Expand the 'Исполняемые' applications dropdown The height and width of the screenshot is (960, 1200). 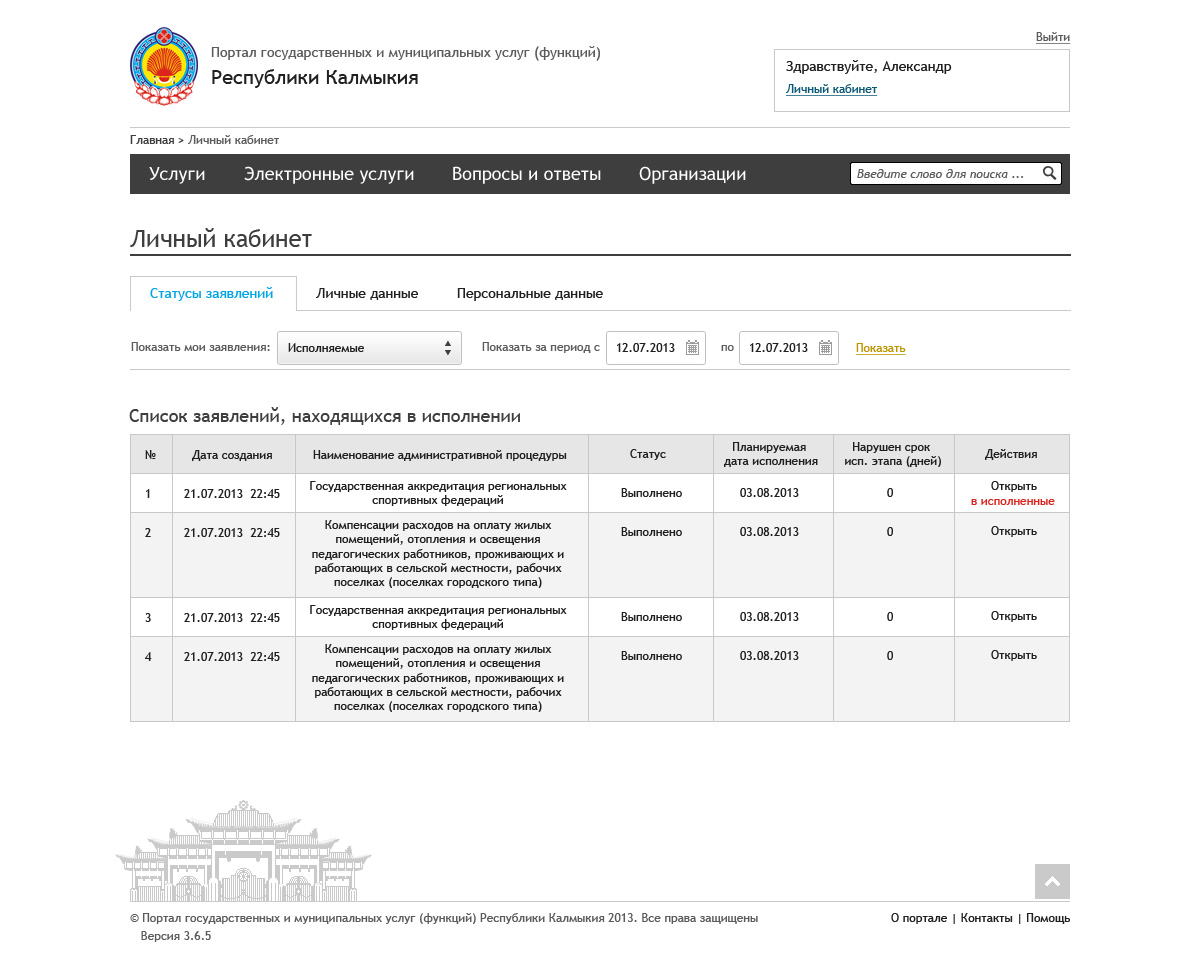[369, 348]
